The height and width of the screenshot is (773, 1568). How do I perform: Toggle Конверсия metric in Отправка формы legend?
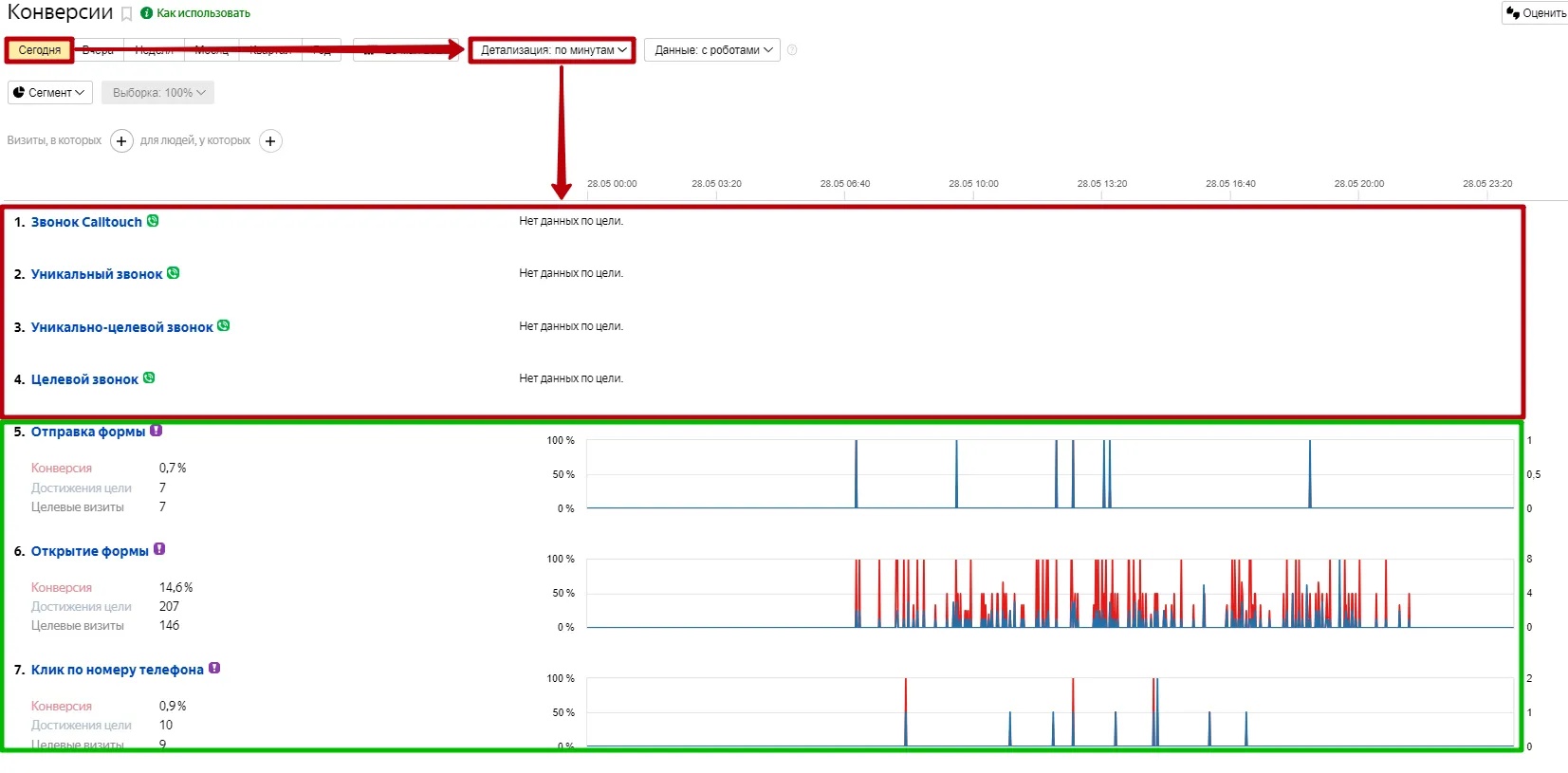pos(62,469)
